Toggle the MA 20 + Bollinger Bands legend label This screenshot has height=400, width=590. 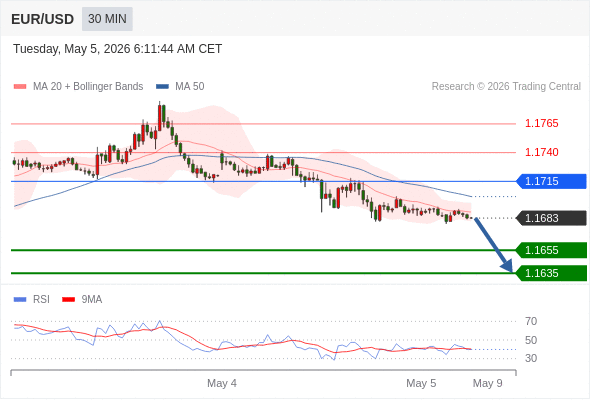coord(88,87)
